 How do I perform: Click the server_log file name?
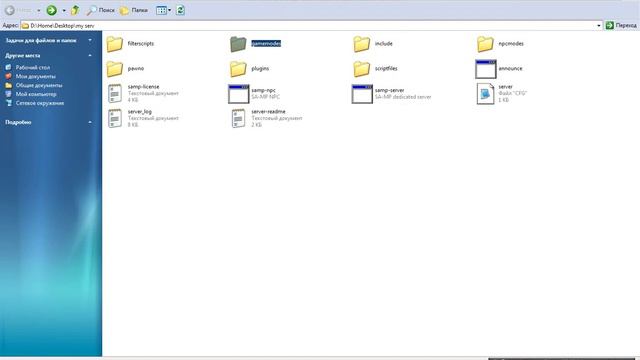tap(140, 111)
